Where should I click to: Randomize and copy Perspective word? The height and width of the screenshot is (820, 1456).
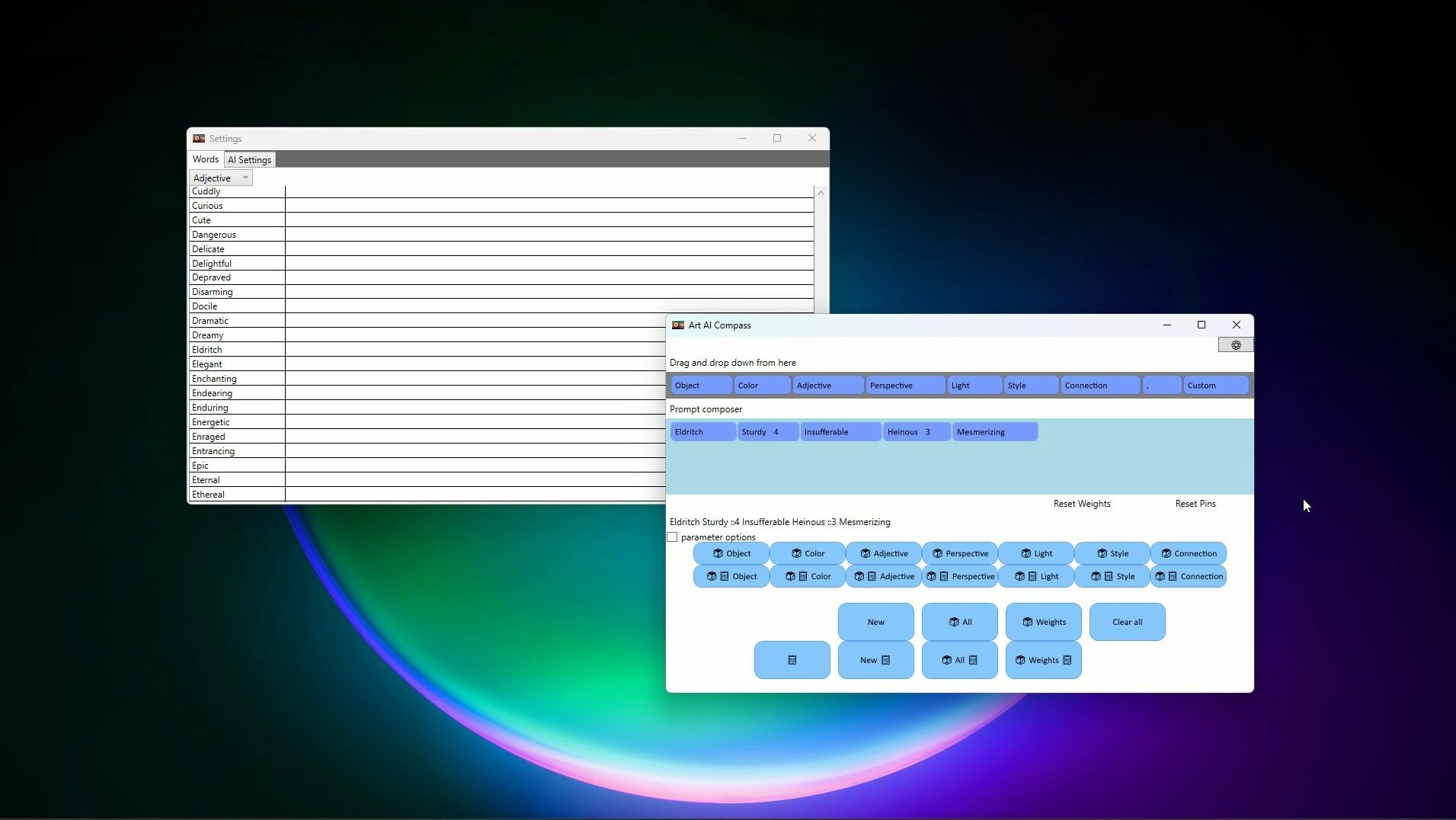959,576
